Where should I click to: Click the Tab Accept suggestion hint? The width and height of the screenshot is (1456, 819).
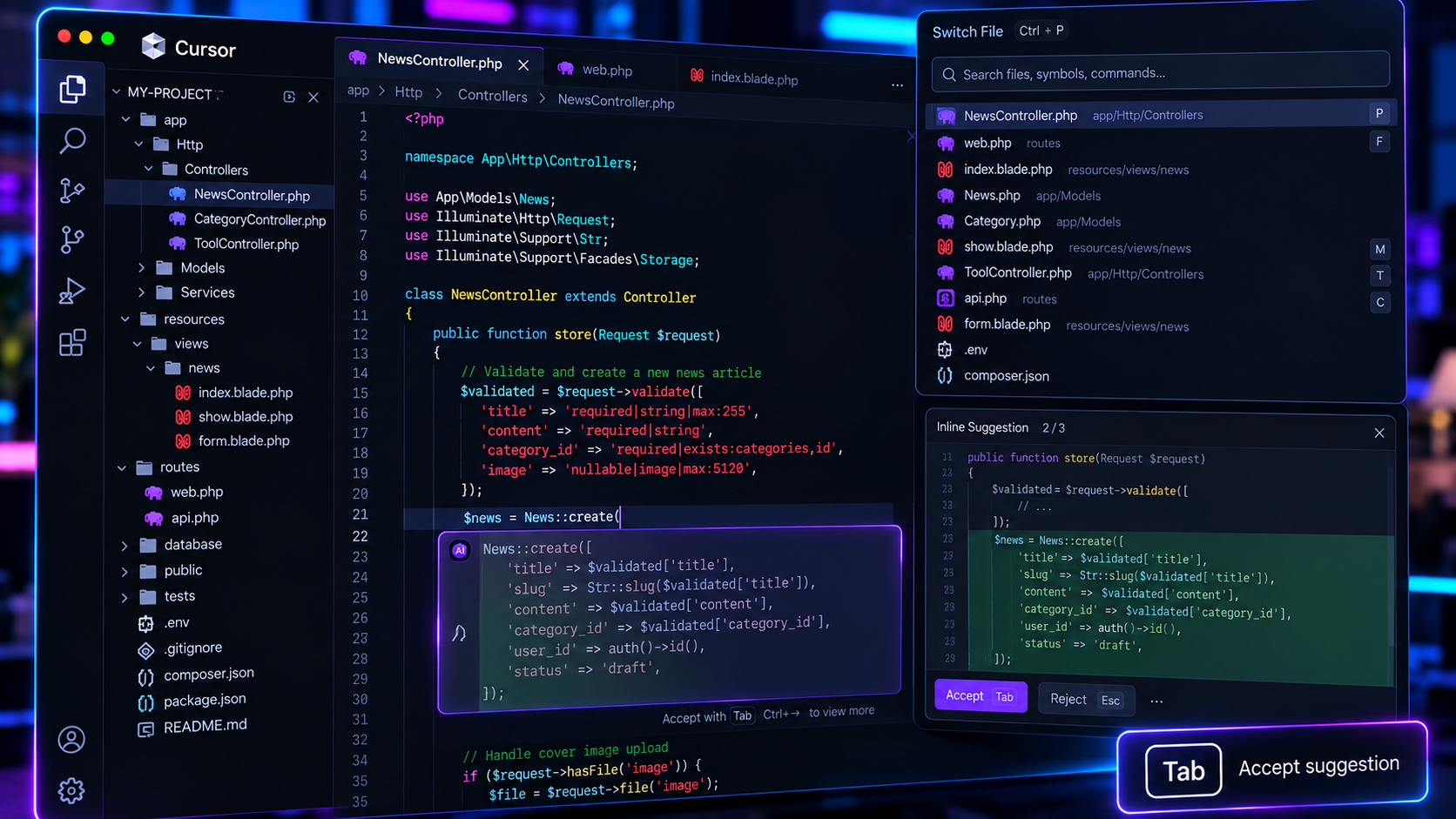click(x=1272, y=767)
